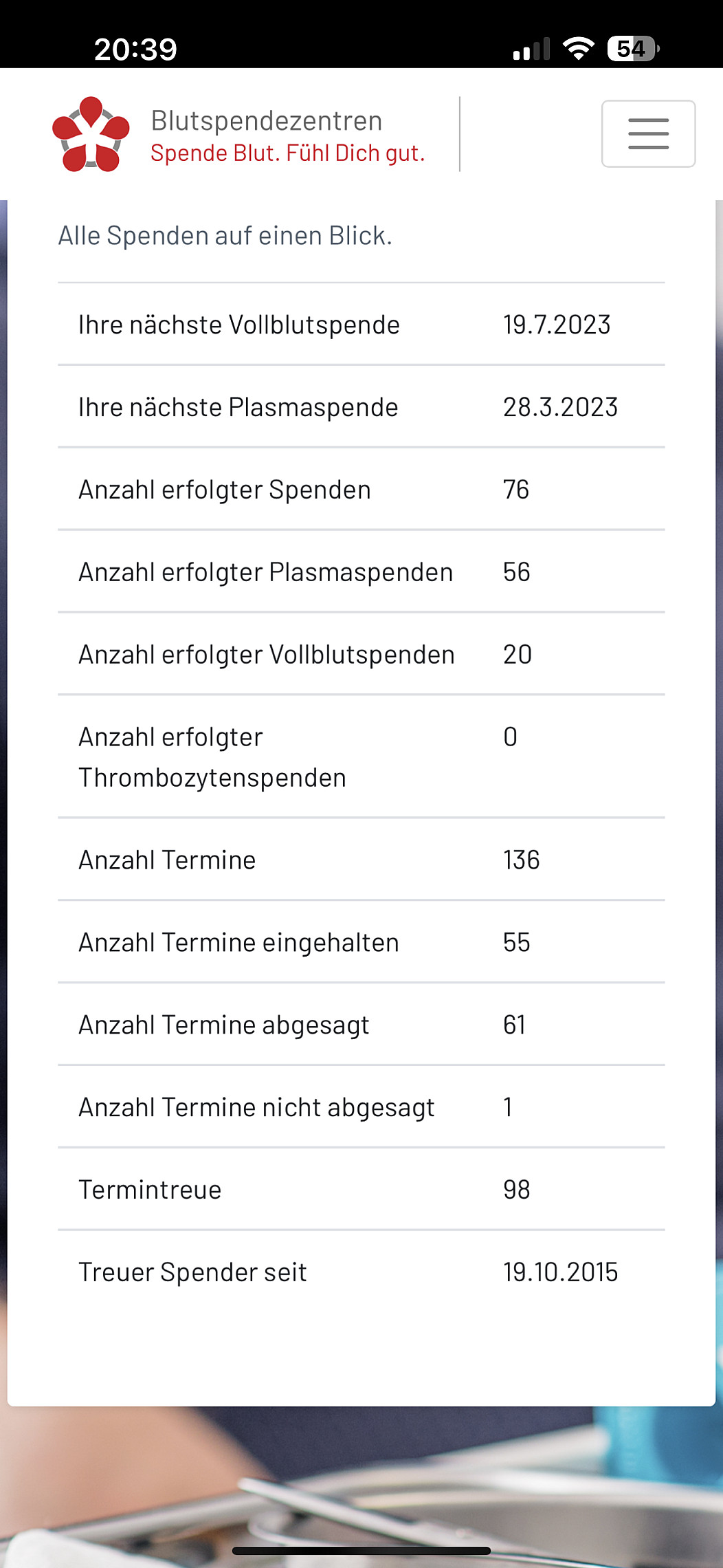Tap the 'Treuer Spender seit' date 19.10.2015
The height and width of the screenshot is (1568, 723).
560,1272
